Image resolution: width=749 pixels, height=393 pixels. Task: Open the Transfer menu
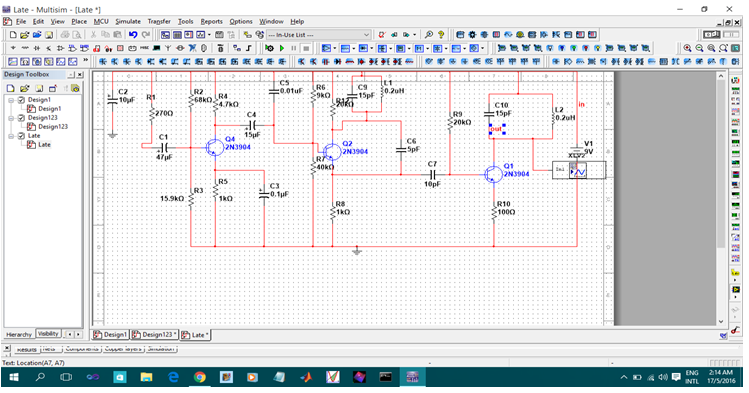(x=159, y=21)
